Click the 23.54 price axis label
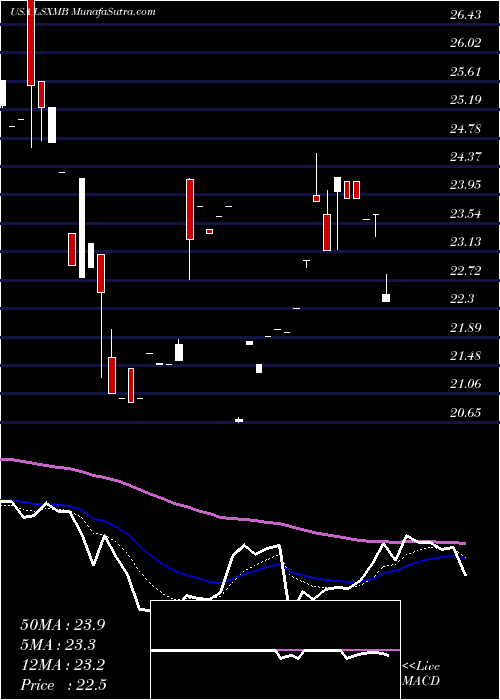 pos(466,214)
